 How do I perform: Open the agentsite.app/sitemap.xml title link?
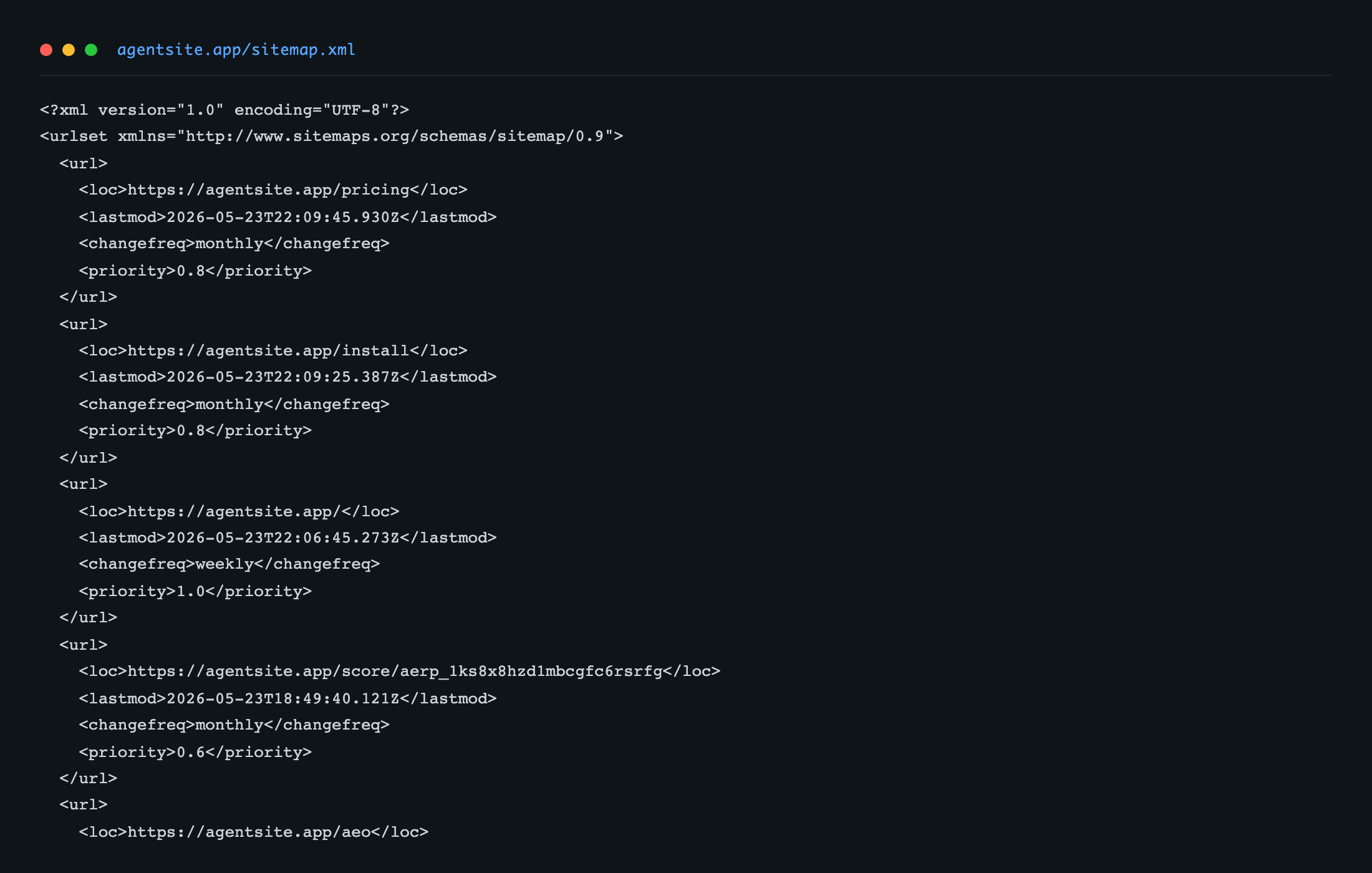(236, 50)
